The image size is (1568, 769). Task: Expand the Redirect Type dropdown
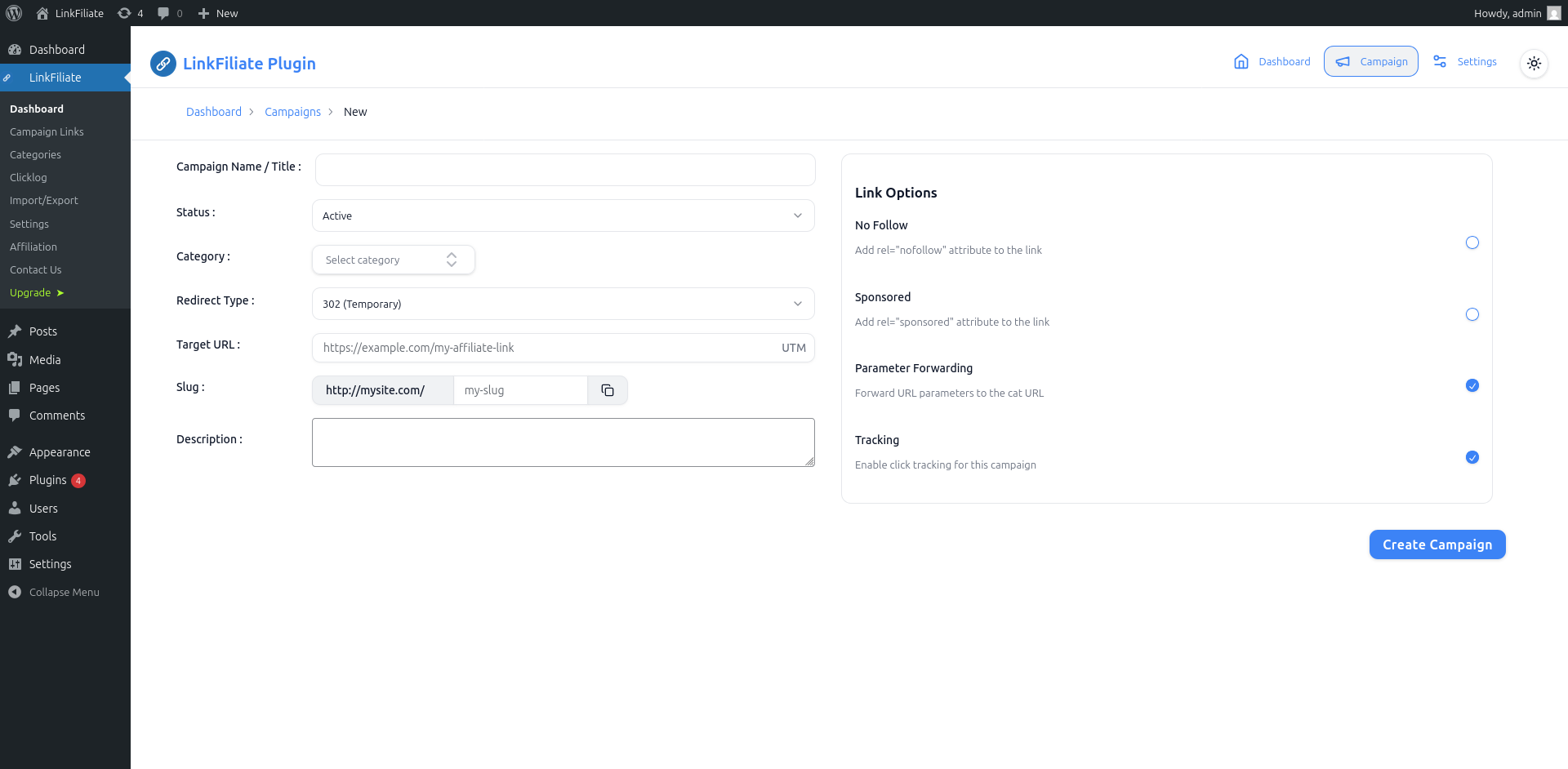point(563,304)
